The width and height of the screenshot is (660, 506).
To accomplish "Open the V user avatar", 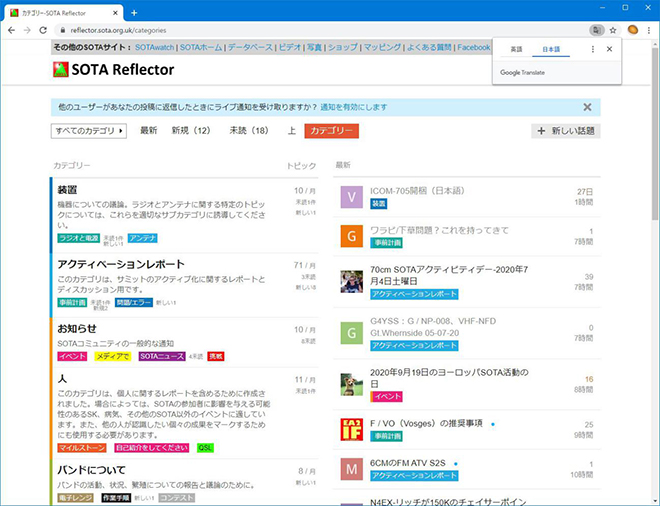I will (x=351, y=197).
